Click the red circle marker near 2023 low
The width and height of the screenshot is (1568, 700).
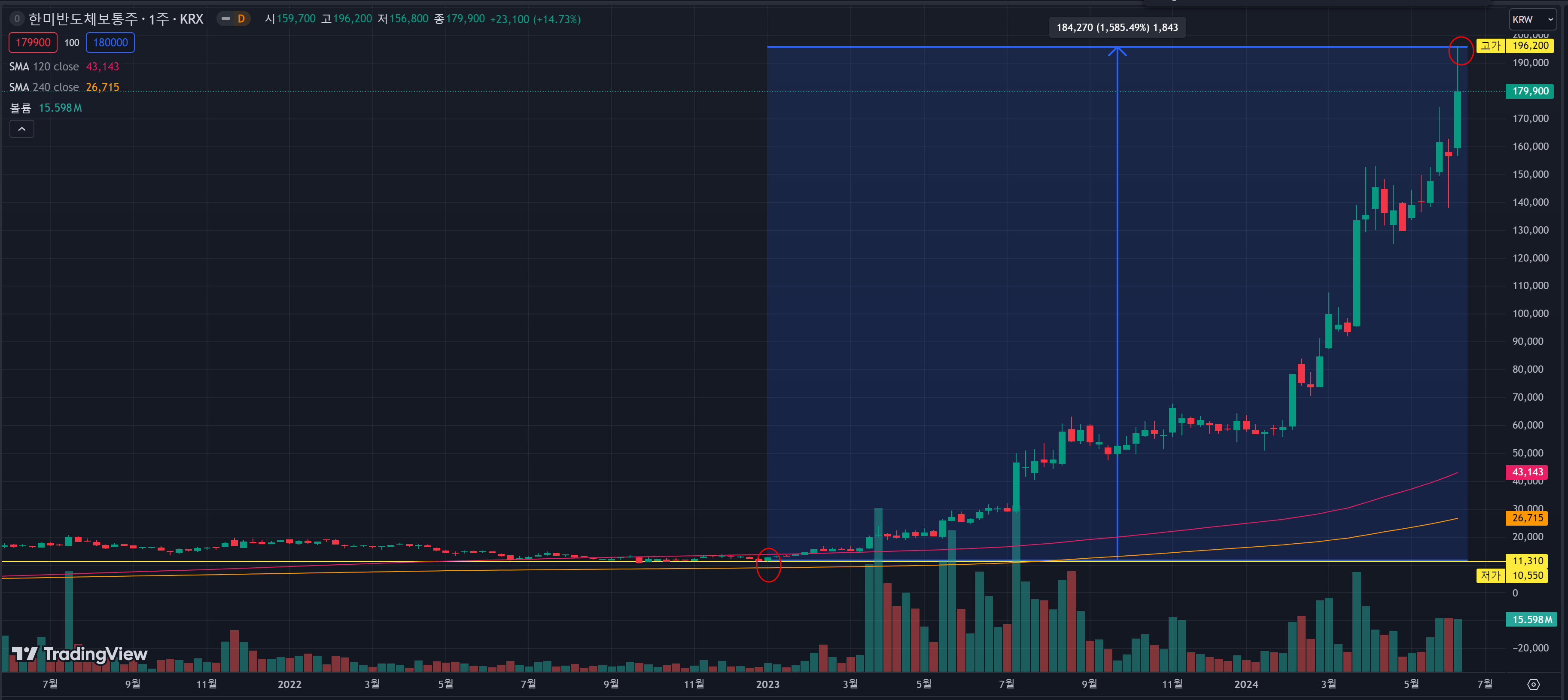(768, 565)
